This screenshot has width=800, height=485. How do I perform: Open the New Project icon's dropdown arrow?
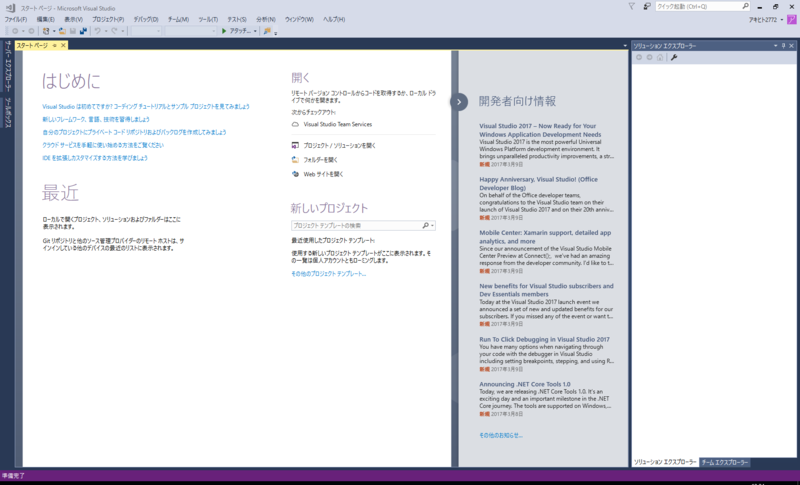tap(54, 31)
